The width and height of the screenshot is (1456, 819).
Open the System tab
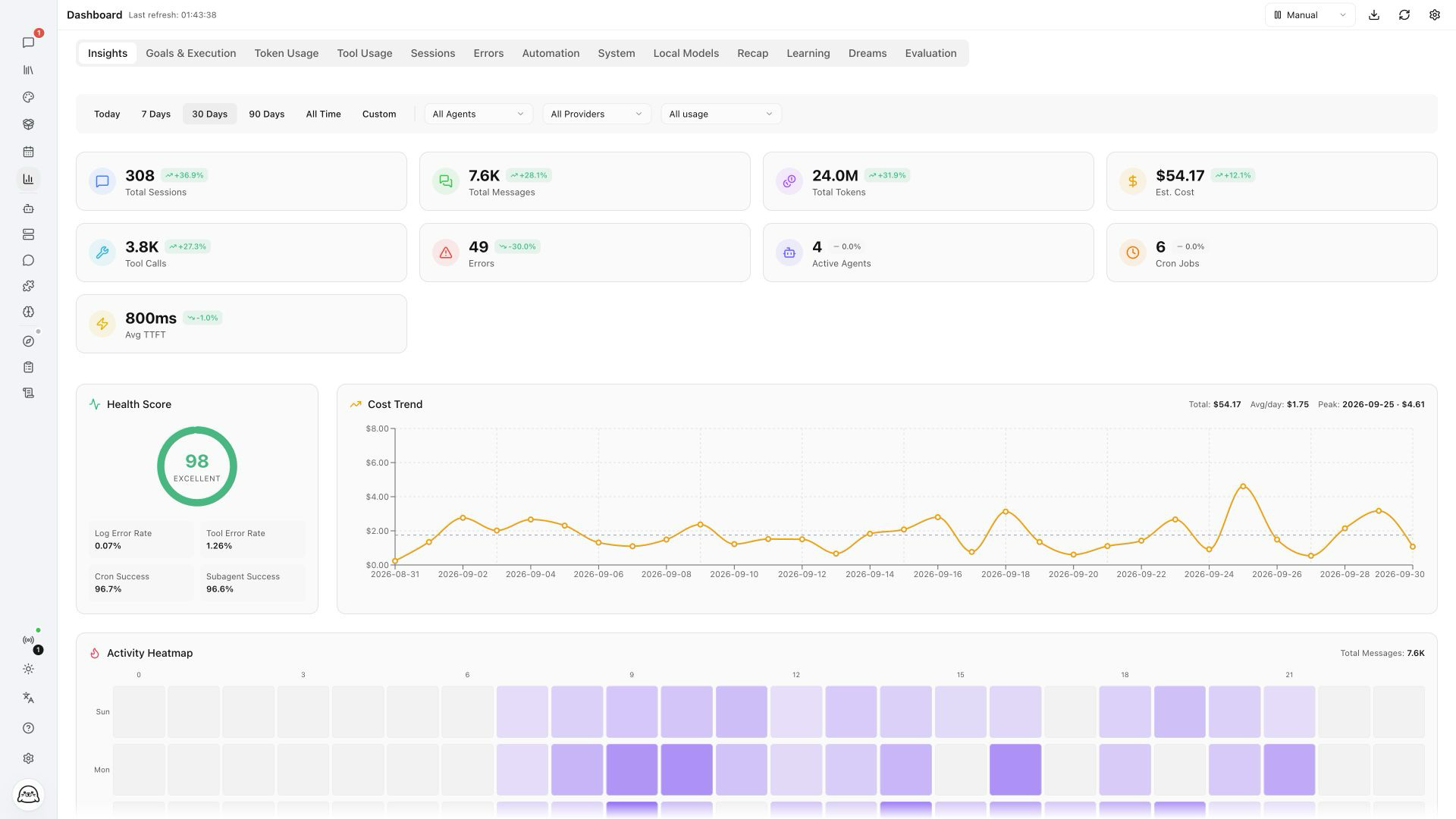click(617, 53)
